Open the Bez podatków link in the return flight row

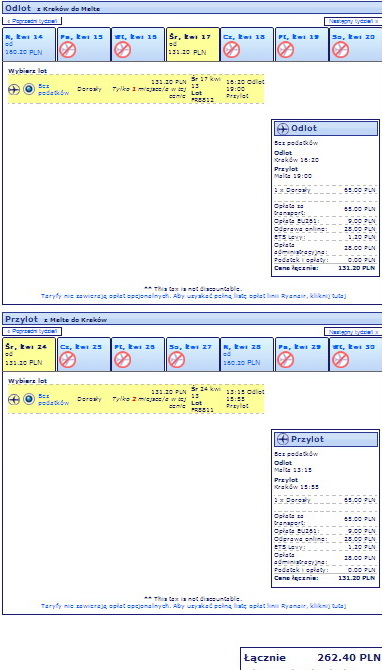[53, 399]
